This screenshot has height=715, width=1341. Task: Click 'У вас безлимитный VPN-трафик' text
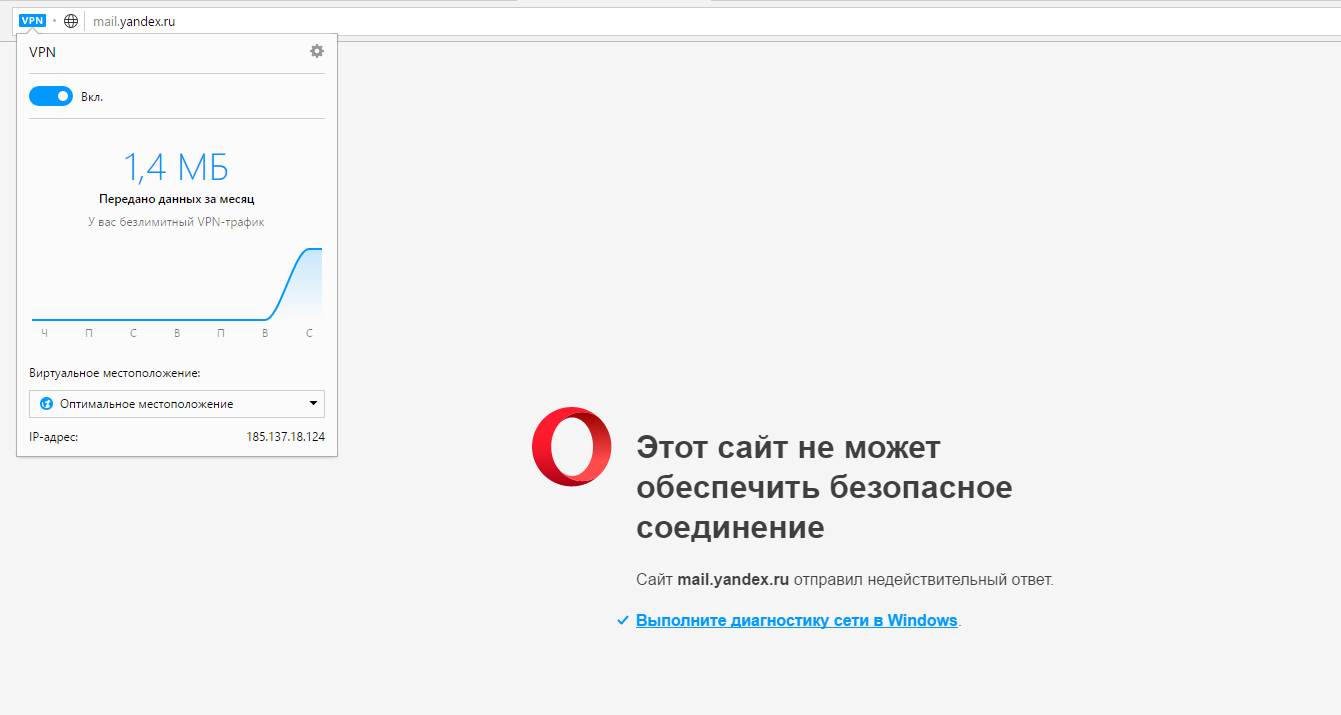tap(177, 222)
